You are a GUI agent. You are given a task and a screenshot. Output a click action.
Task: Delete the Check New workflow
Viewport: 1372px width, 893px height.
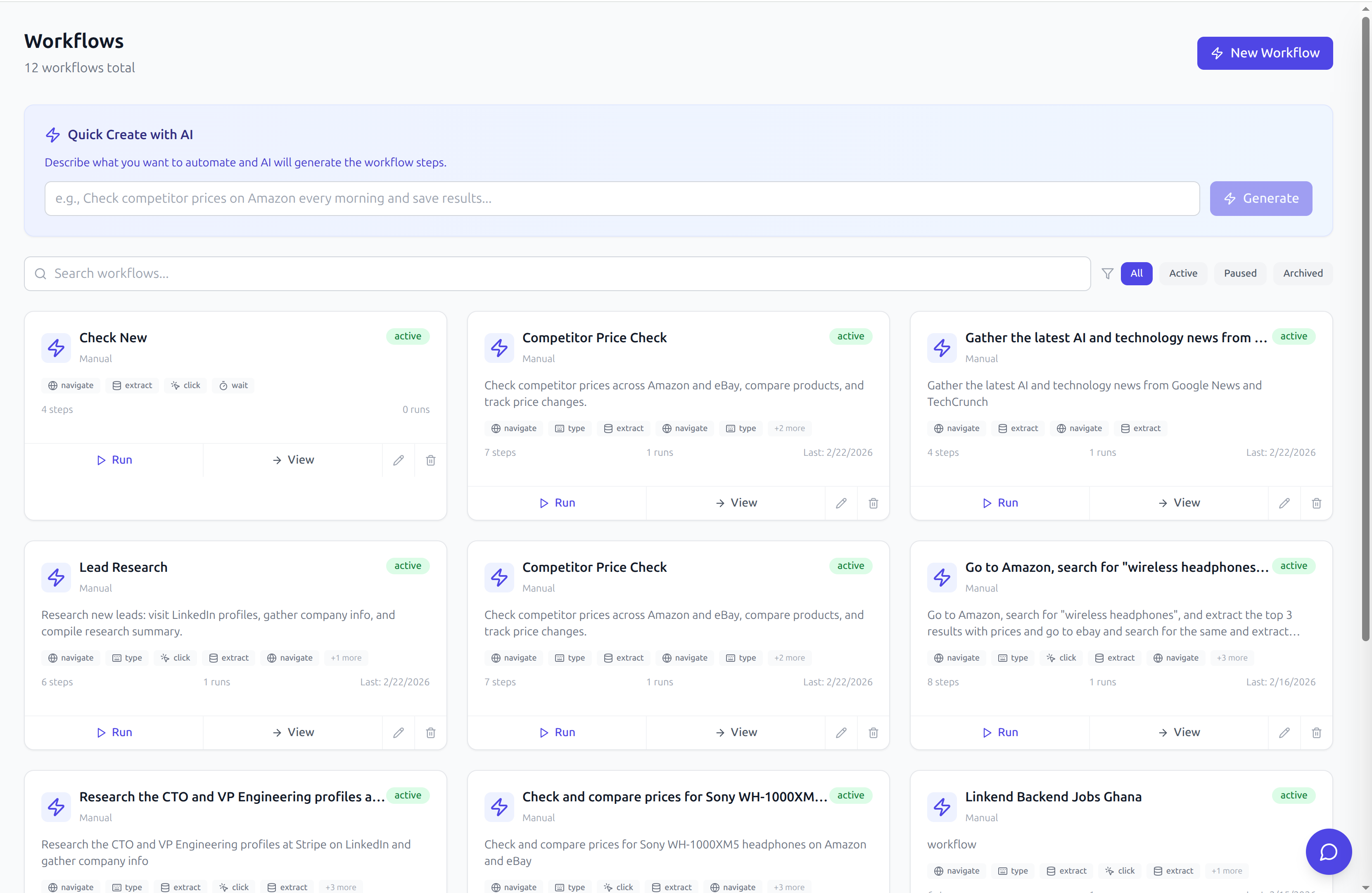tap(430, 460)
